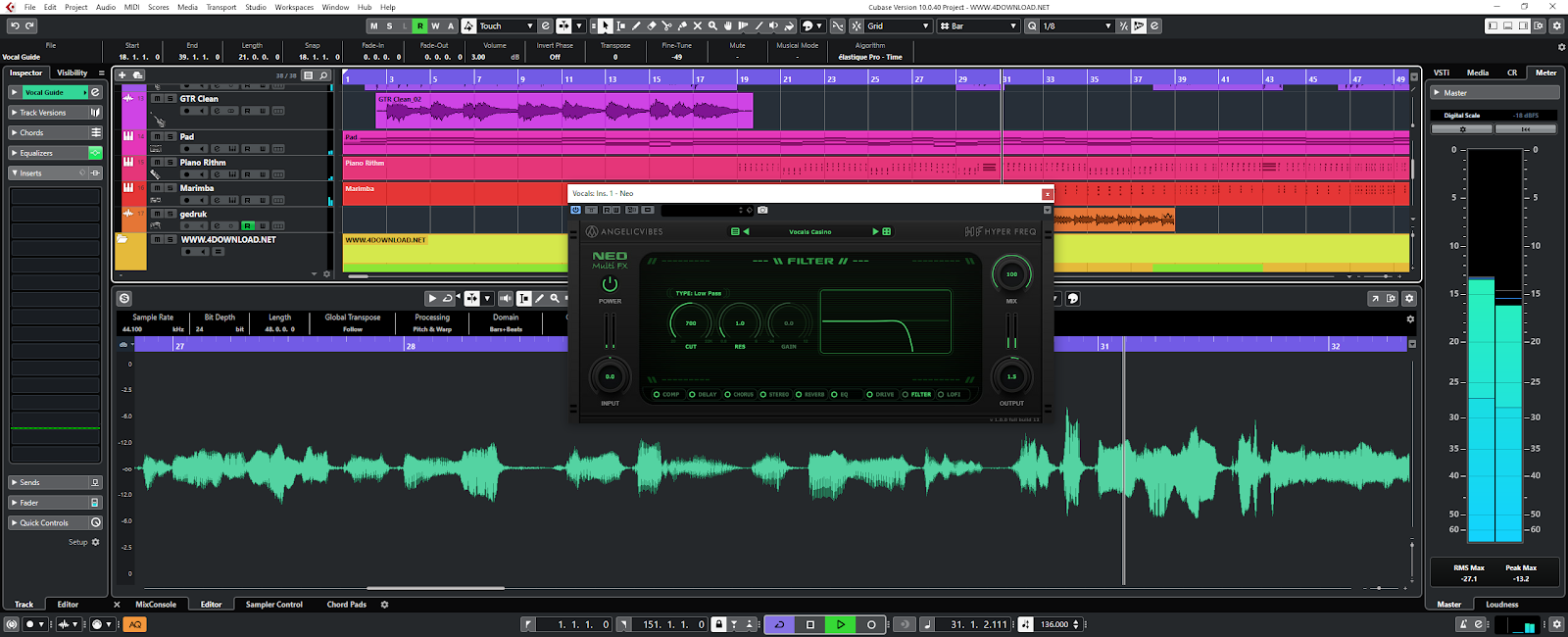
Task: Open the track list search magnifier
Action: (x=323, y=74)
